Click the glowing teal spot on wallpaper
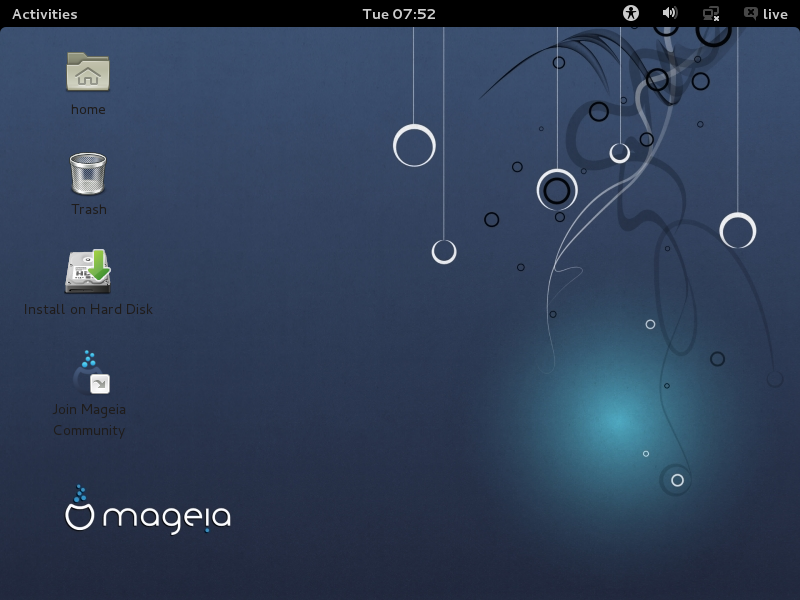Image resolution: width=800 pixels, height=600 pixels. click(x=617, y=420)
